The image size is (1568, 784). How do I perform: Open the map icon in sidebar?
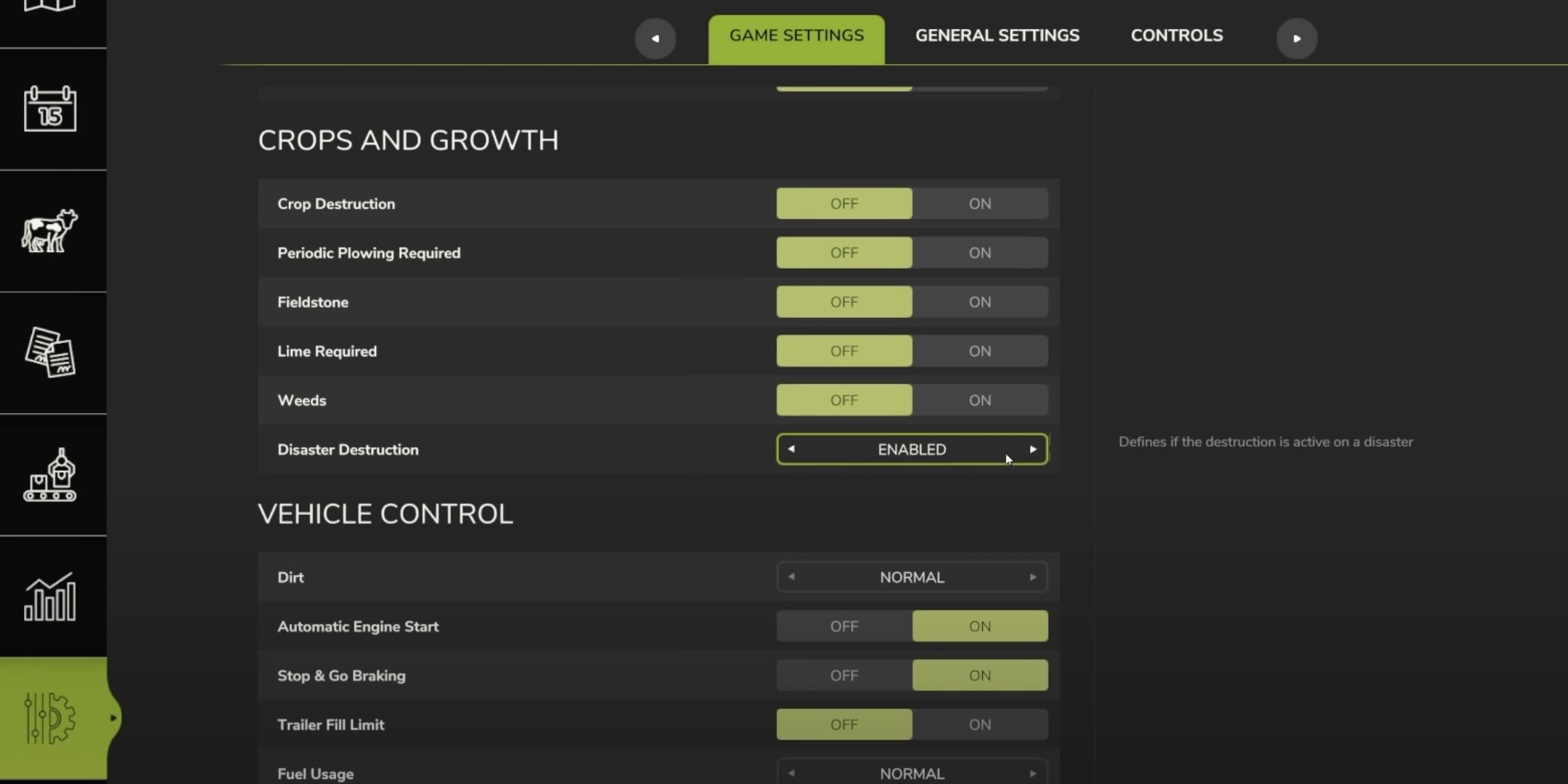point(50,6)
